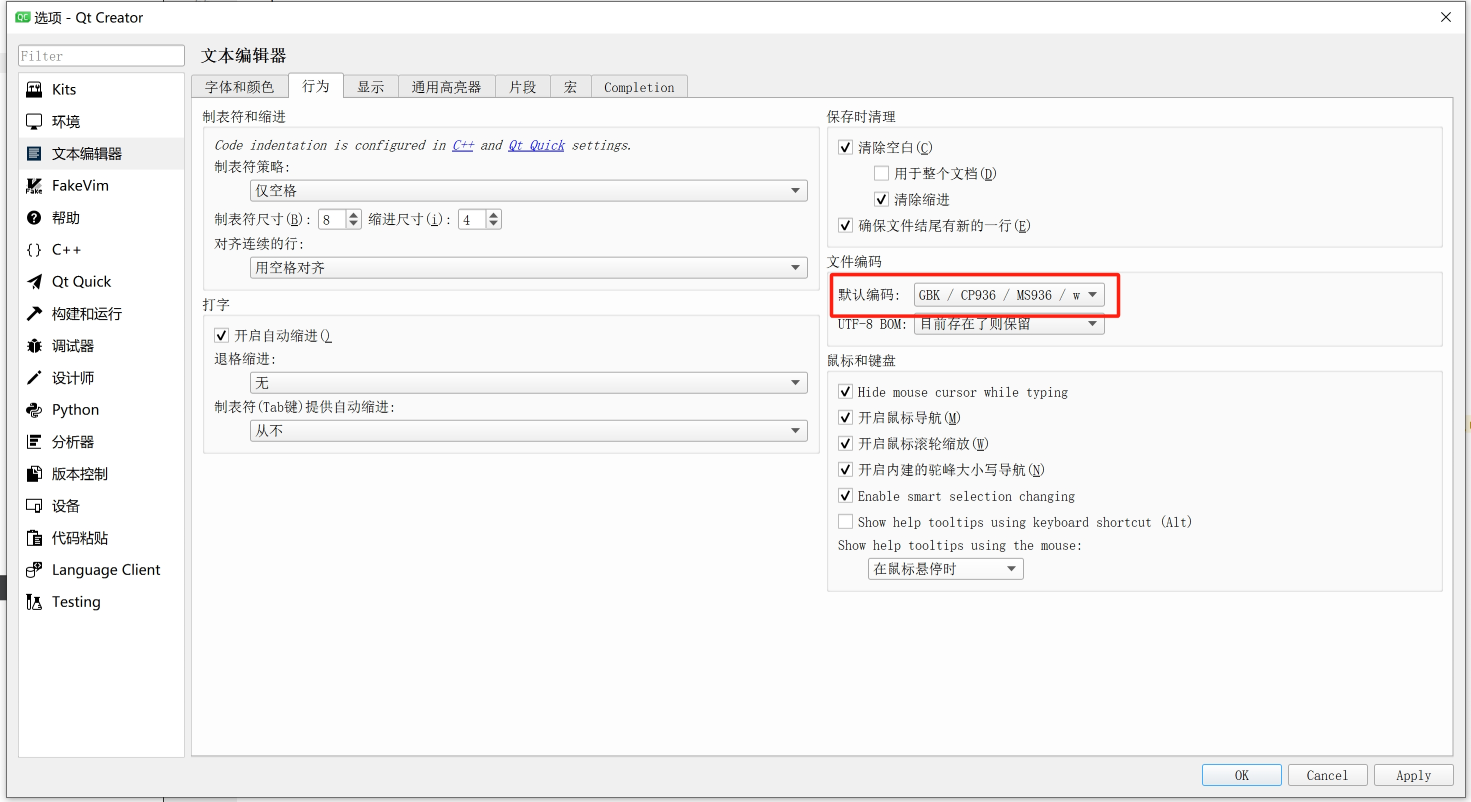Toggle 开启鼠标滚轮缩放 checkbox
The width and height of the screenshot is (1471, 802).
846,443
